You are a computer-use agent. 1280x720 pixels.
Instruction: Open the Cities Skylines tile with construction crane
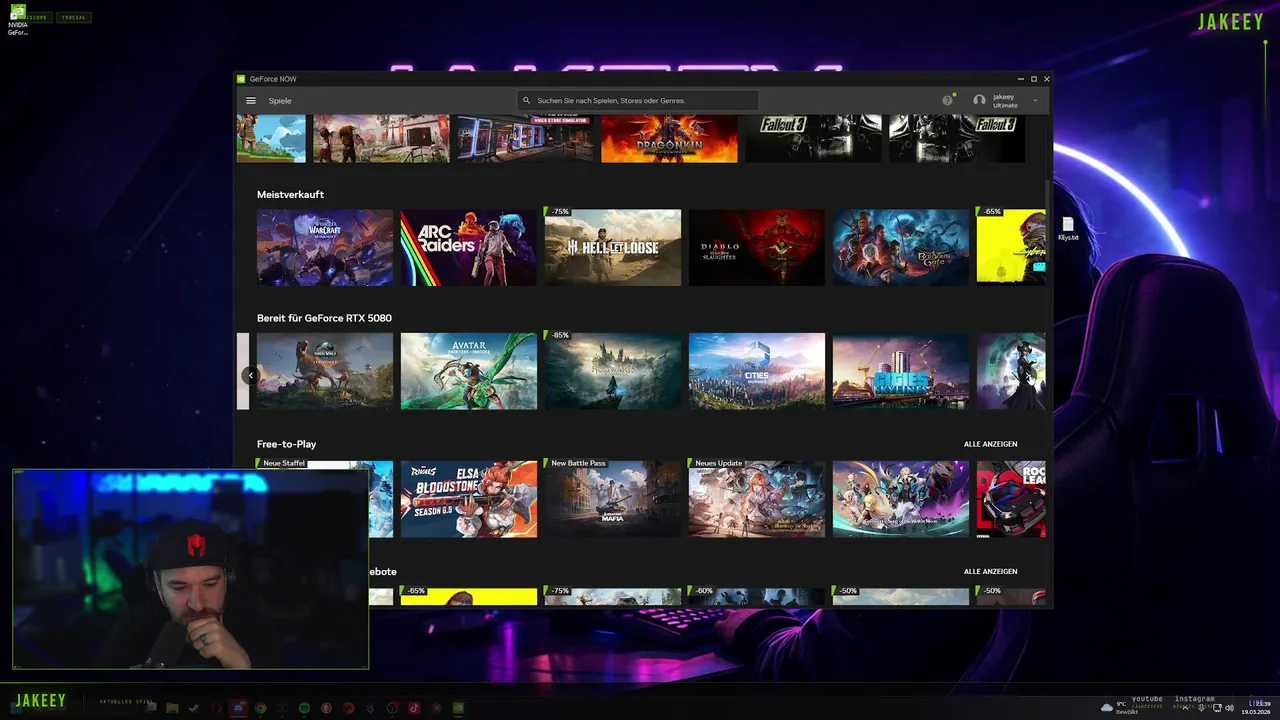pos(901,371)
